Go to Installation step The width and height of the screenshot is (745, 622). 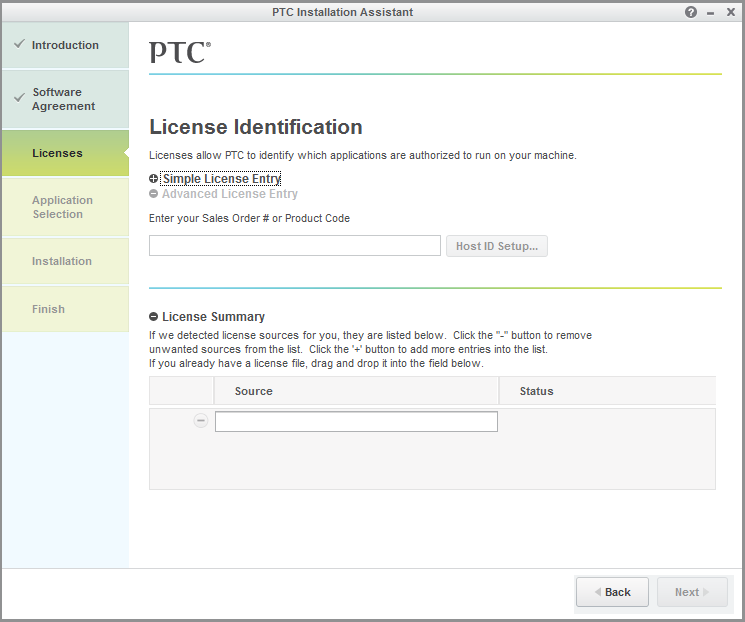pos(66,261)
